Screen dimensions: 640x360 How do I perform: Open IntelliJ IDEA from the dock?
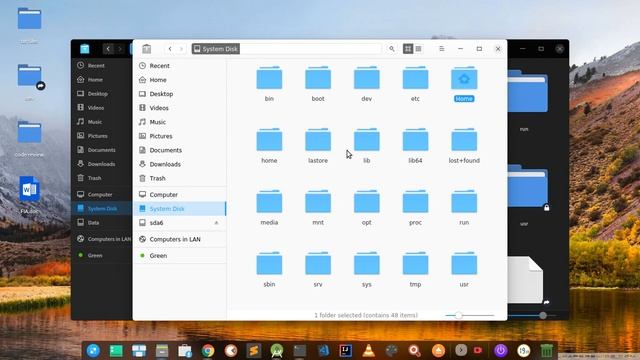pyautogui.click(x=346, y=350)
